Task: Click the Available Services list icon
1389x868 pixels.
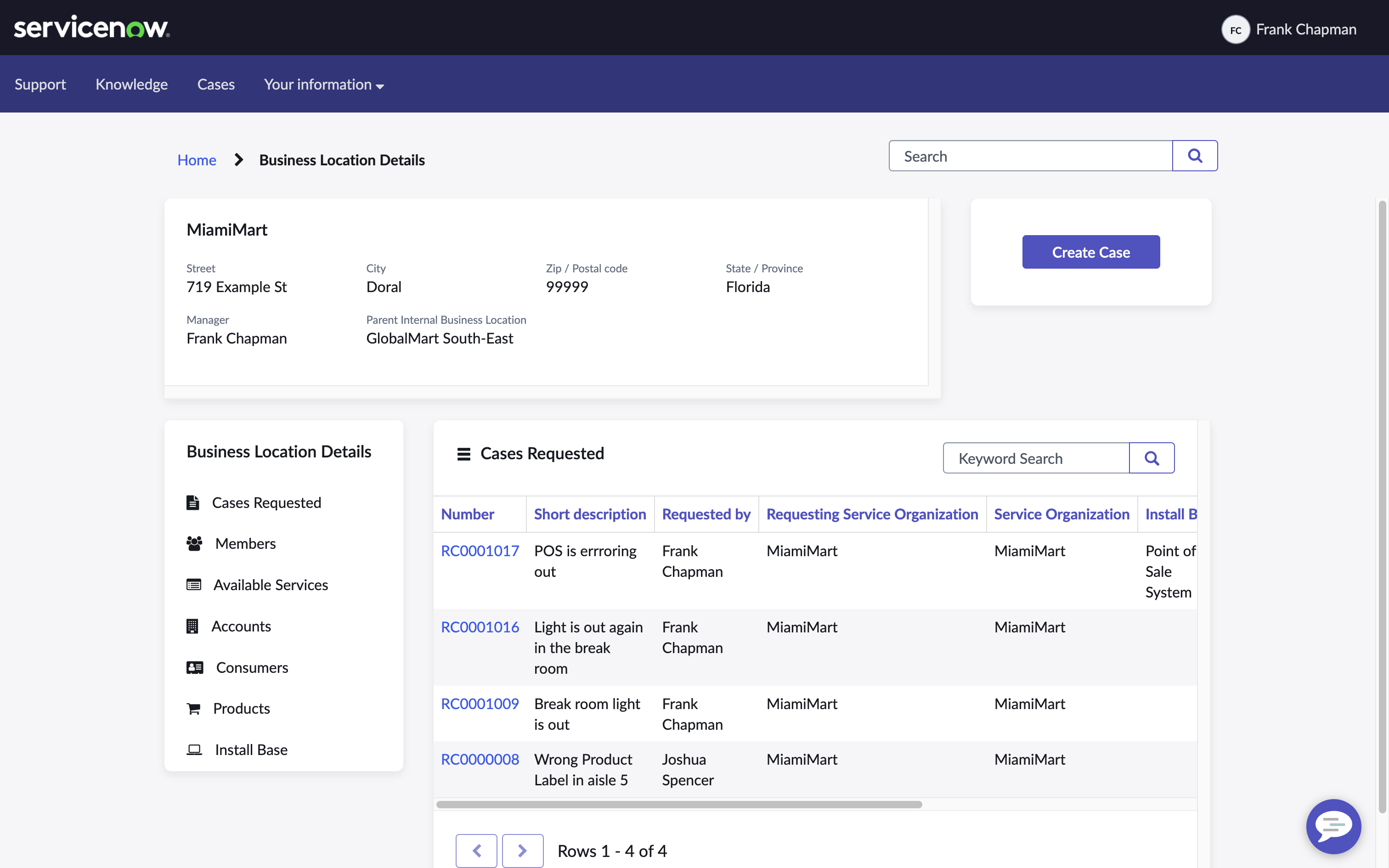Action: (x=194, y=584)
